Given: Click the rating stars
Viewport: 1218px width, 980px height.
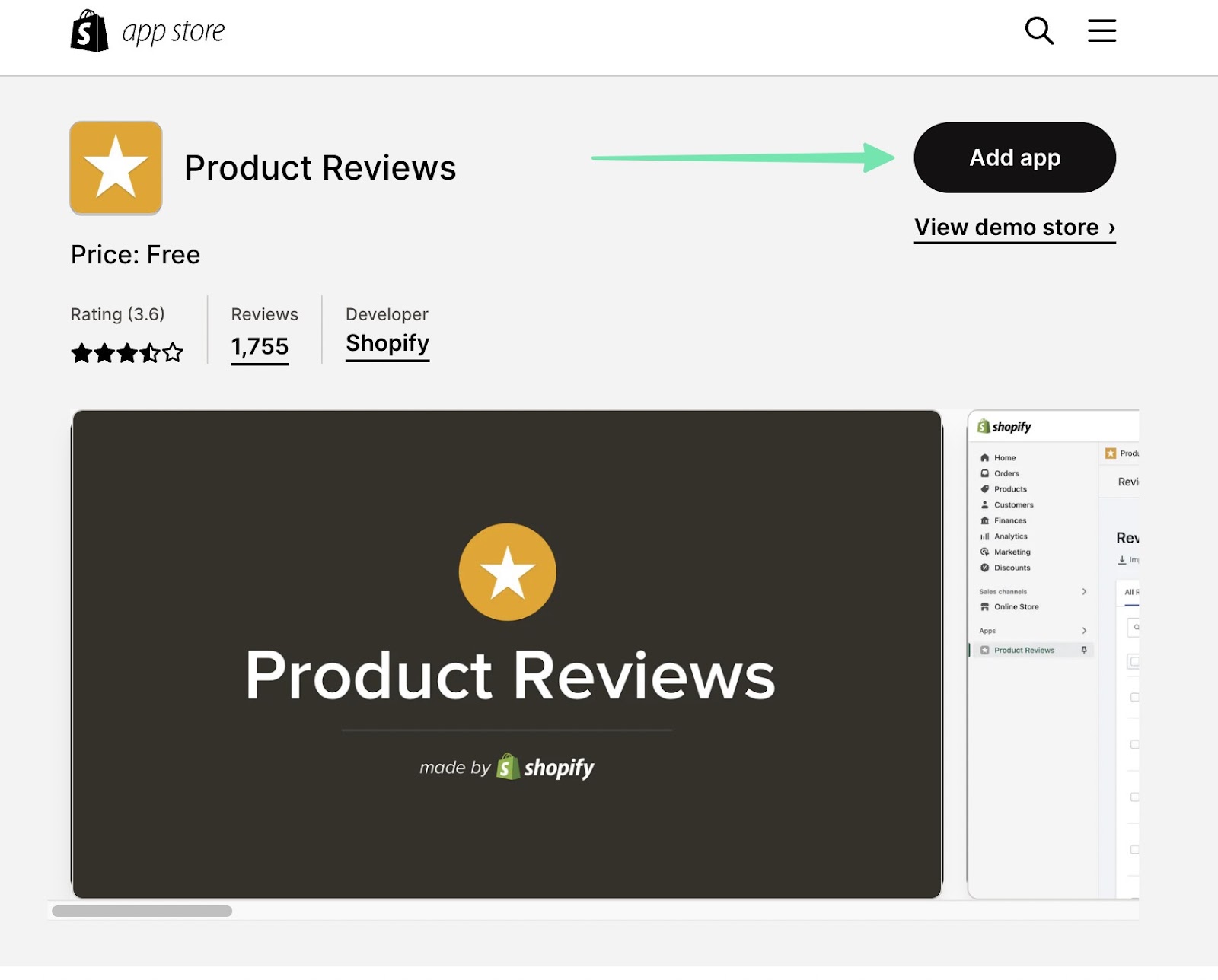Looking at the screenshot, I should [127, 353].
